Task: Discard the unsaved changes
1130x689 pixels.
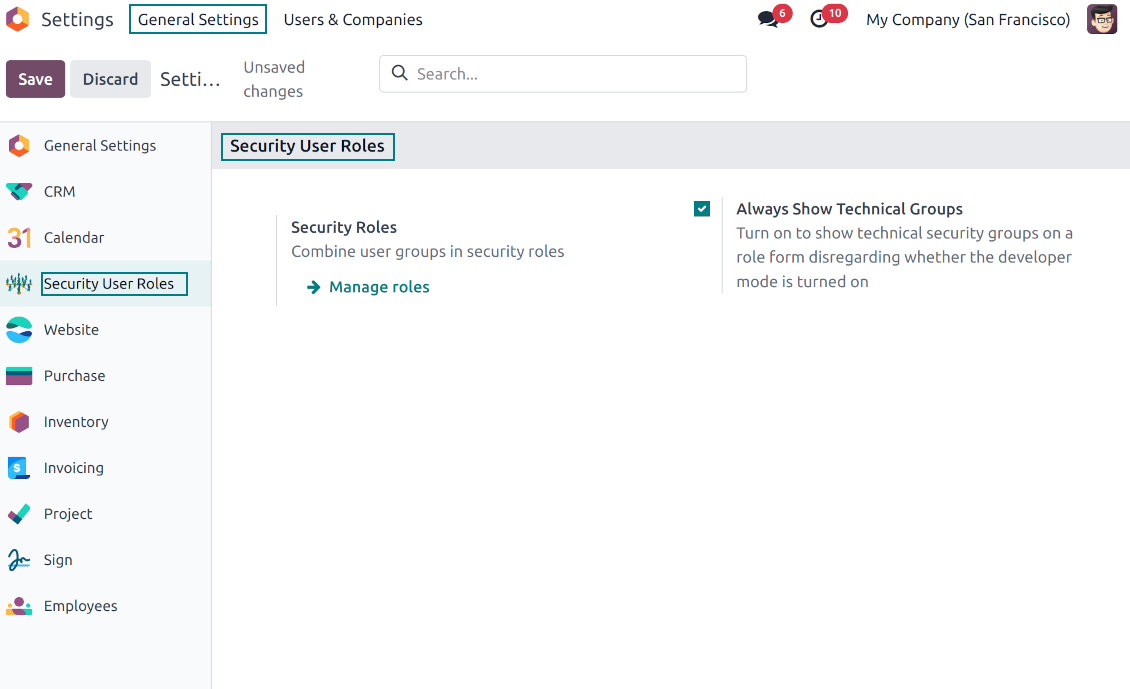Action: (x=110, y=79)
